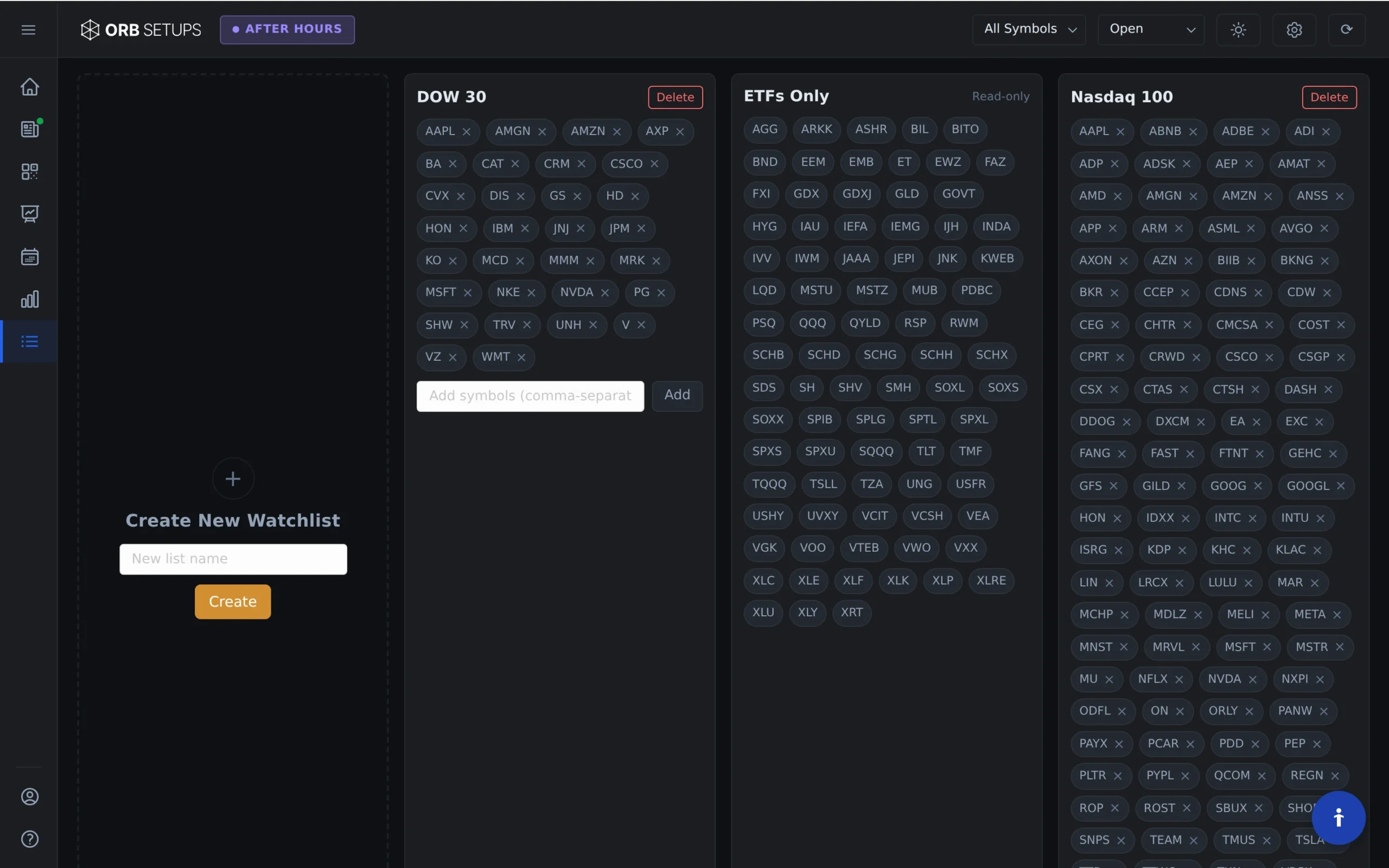Remove GOOGL from Nasdaq 100 list
Image resolution: width=1389 pixels, height=868 pixels.
[1341, 486]
